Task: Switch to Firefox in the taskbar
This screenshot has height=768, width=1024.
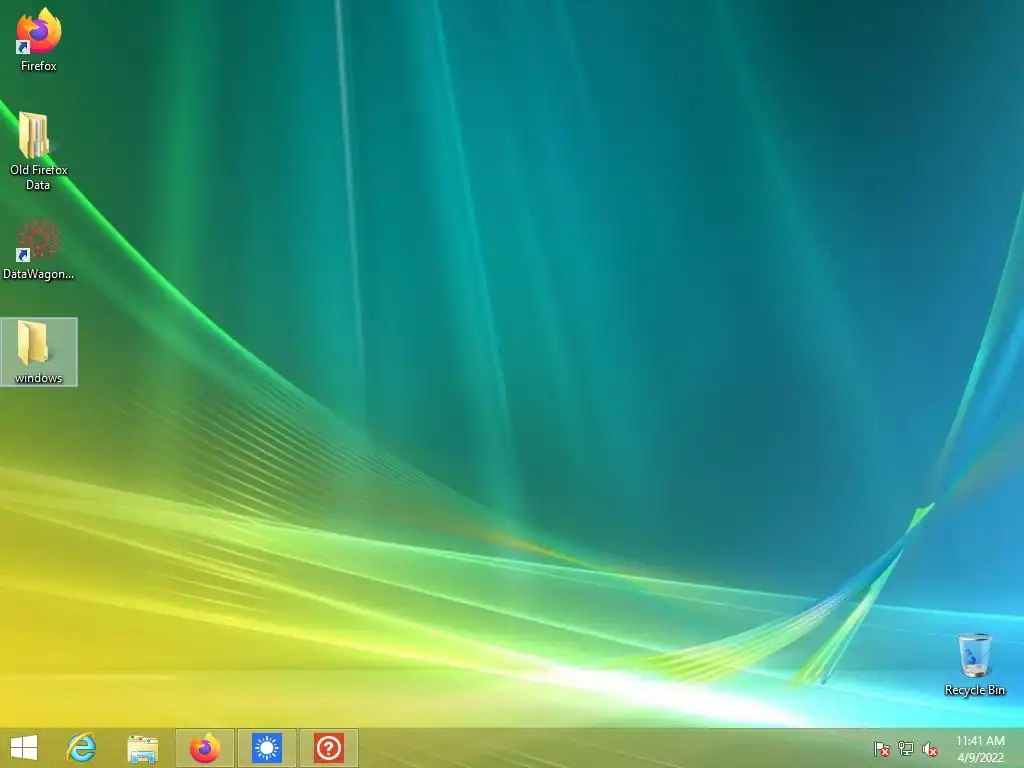Action: (204, 748)
